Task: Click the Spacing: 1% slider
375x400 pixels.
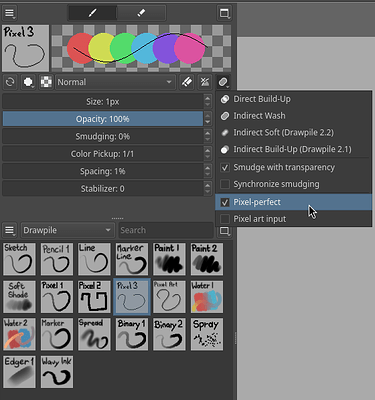Action: point(103,171)
